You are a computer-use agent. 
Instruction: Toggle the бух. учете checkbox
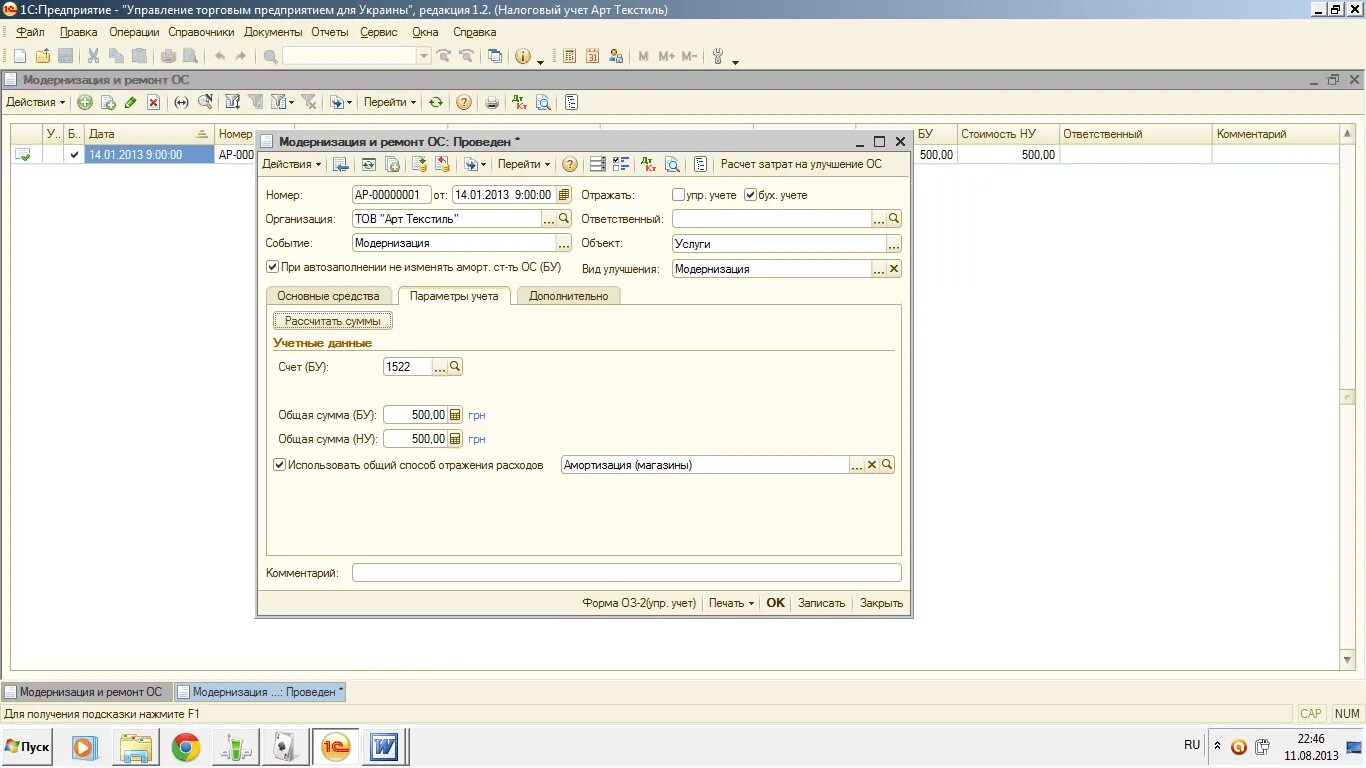click(751, 195)
